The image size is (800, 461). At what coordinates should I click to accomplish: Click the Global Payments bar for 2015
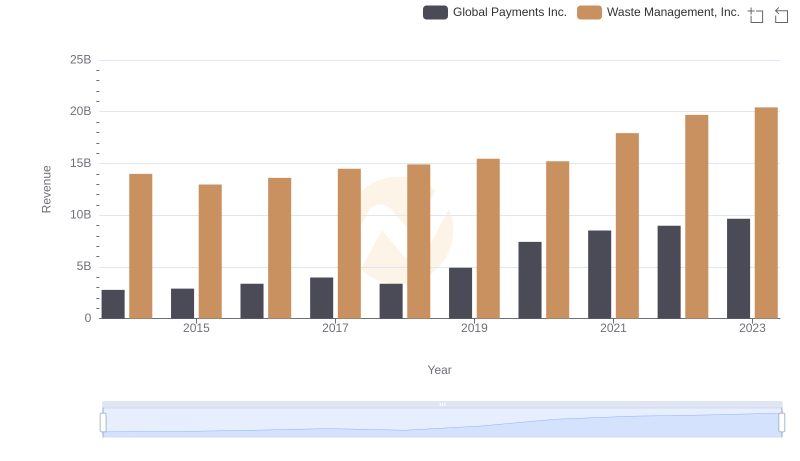183,303
